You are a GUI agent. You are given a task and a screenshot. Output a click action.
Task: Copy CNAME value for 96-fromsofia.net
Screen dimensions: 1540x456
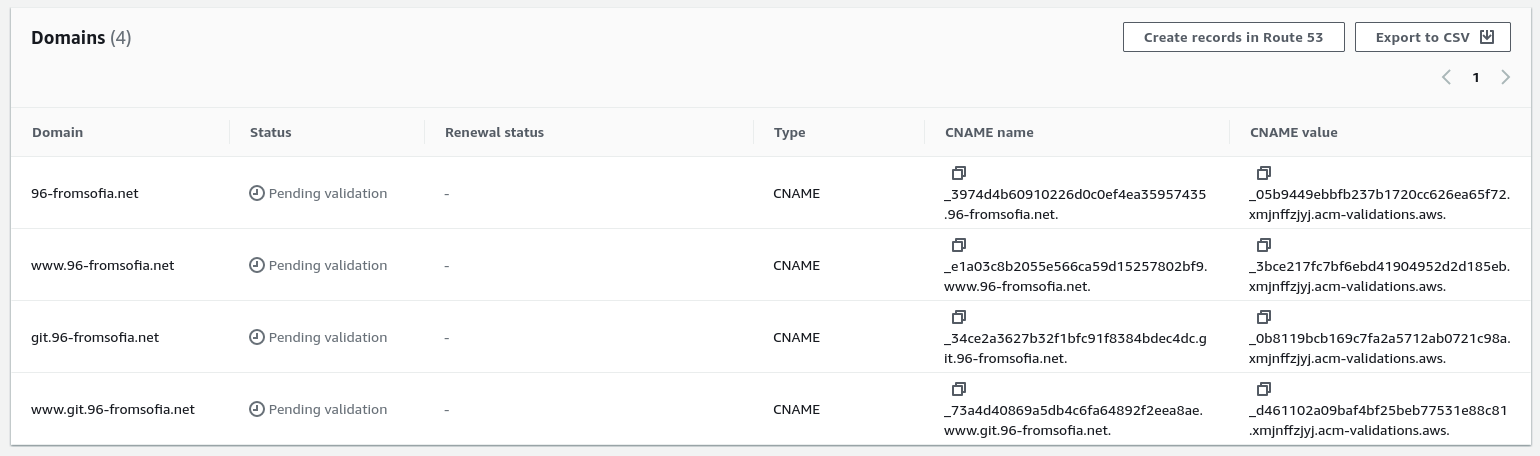(1264, 173)
